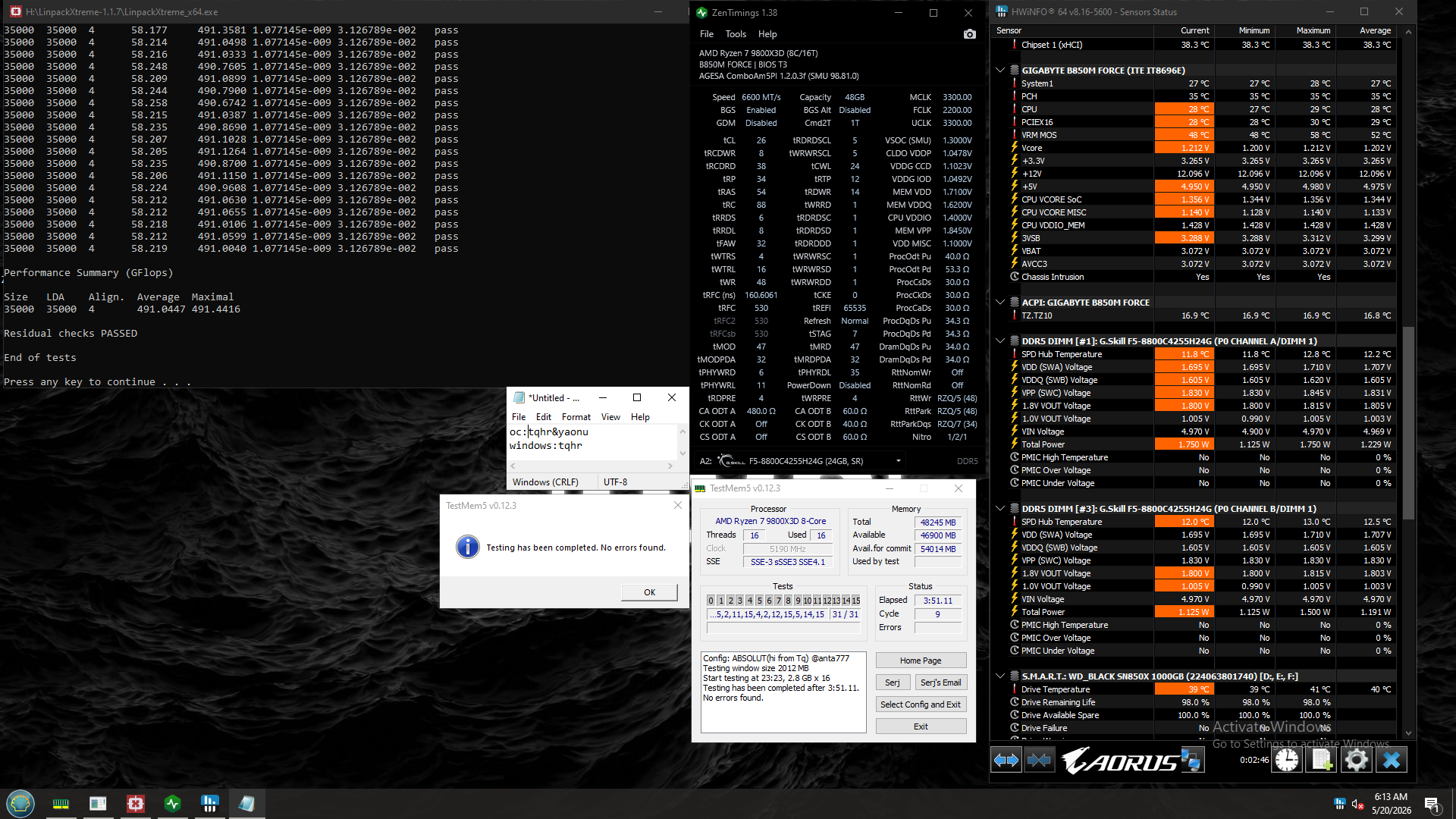Click the HWiNFO expand columns arrows icon

coord(1006,760)
